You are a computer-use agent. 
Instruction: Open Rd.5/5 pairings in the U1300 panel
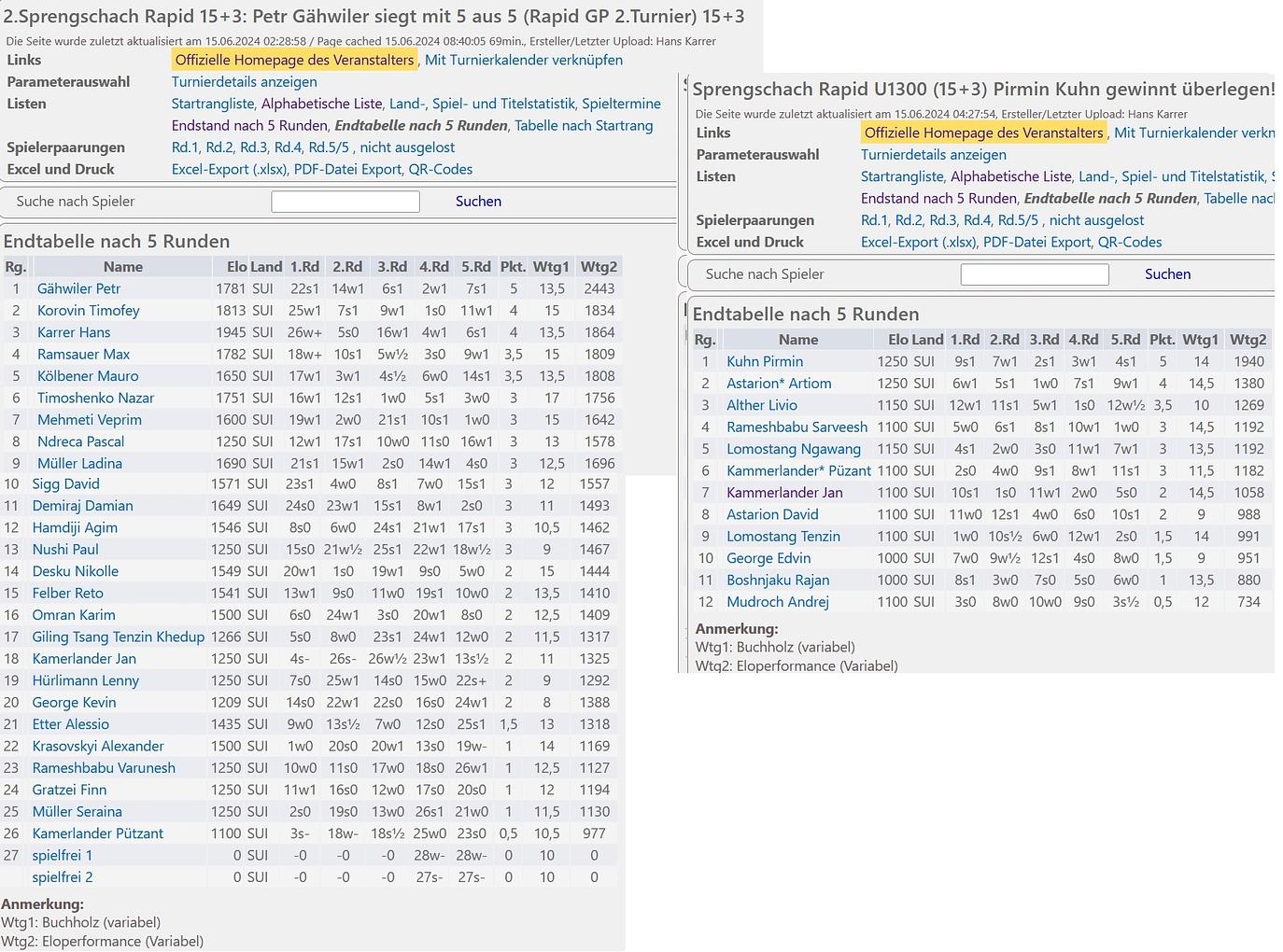click(x=1018, y=221)
